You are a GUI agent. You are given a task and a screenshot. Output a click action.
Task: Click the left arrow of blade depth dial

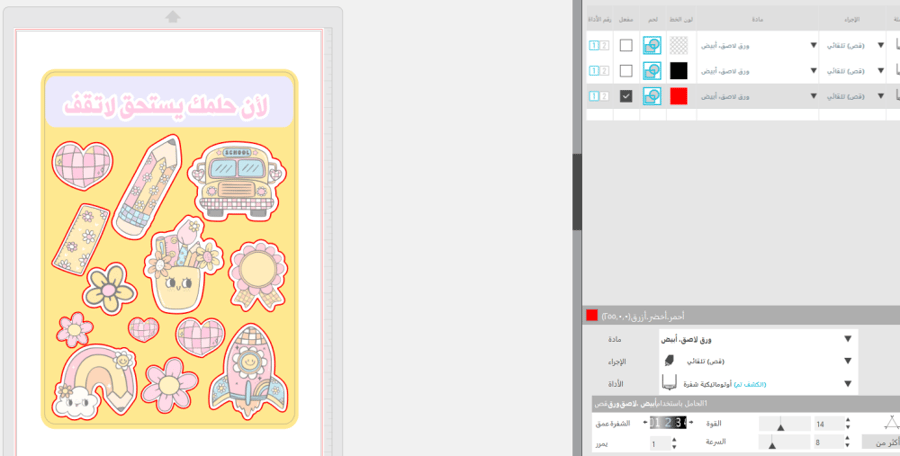click(646, 423)
